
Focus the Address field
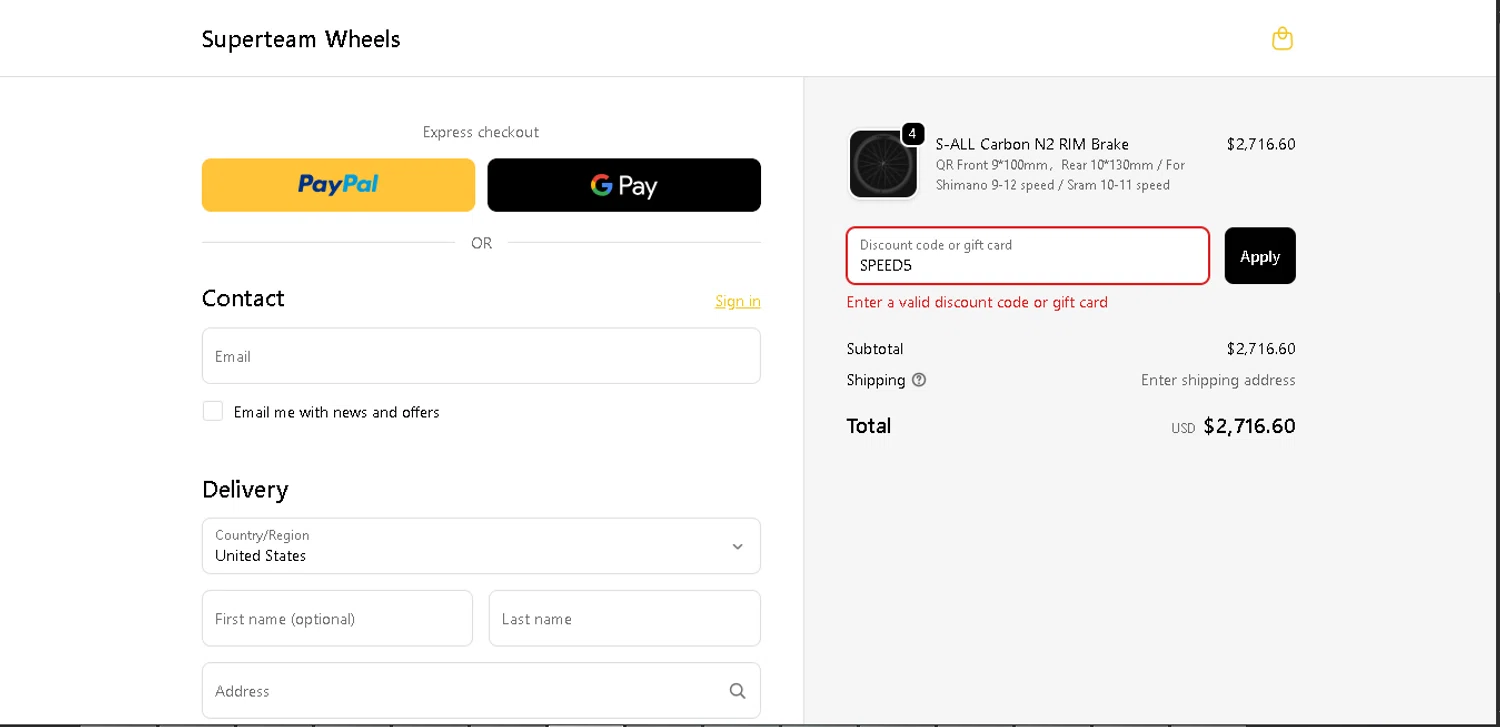[481, 691]
